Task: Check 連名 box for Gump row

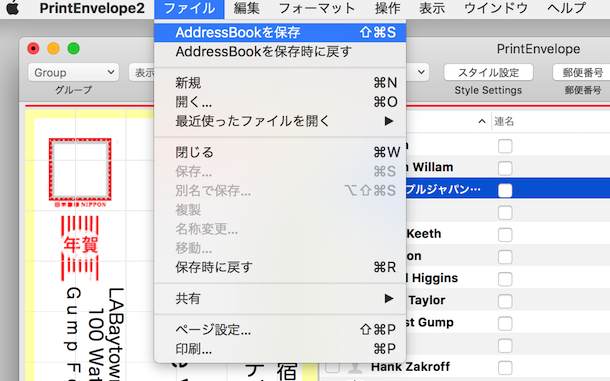Action: tap(505, 323)
